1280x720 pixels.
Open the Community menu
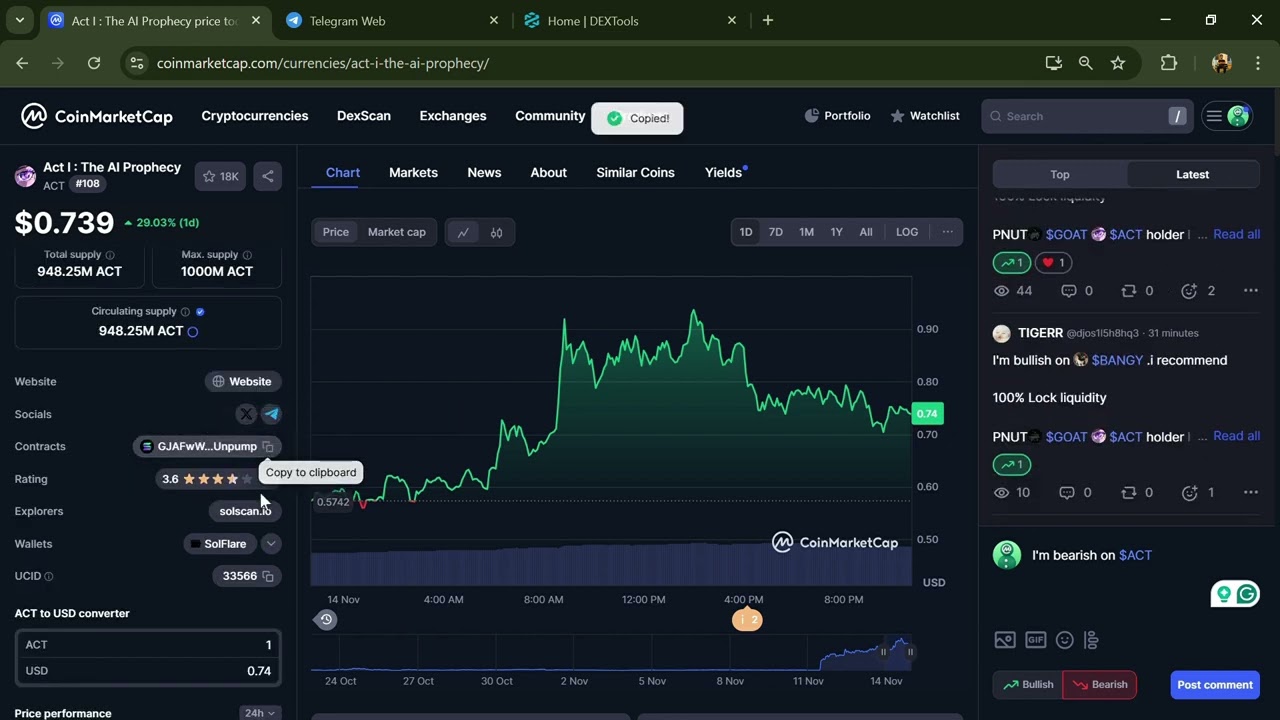pyautogui.click(x=550, y=116)
